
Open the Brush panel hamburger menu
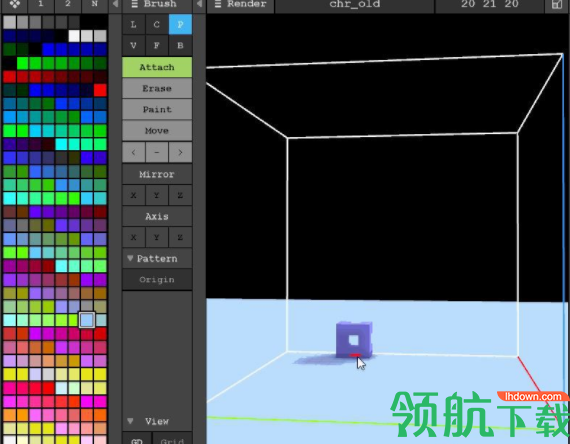pos(135,4)
